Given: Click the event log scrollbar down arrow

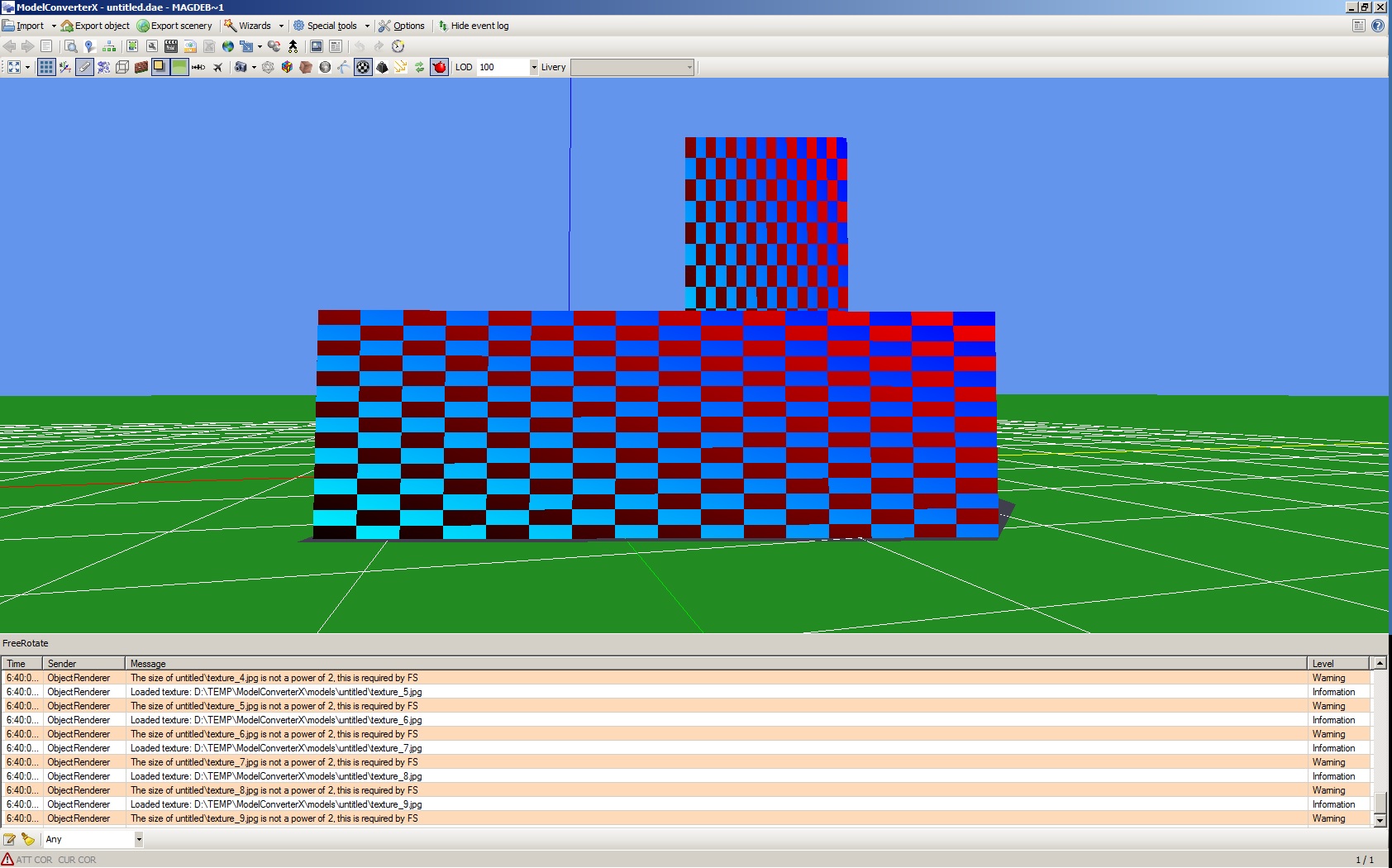Looking at the screenshot, I should point(1379,820).
